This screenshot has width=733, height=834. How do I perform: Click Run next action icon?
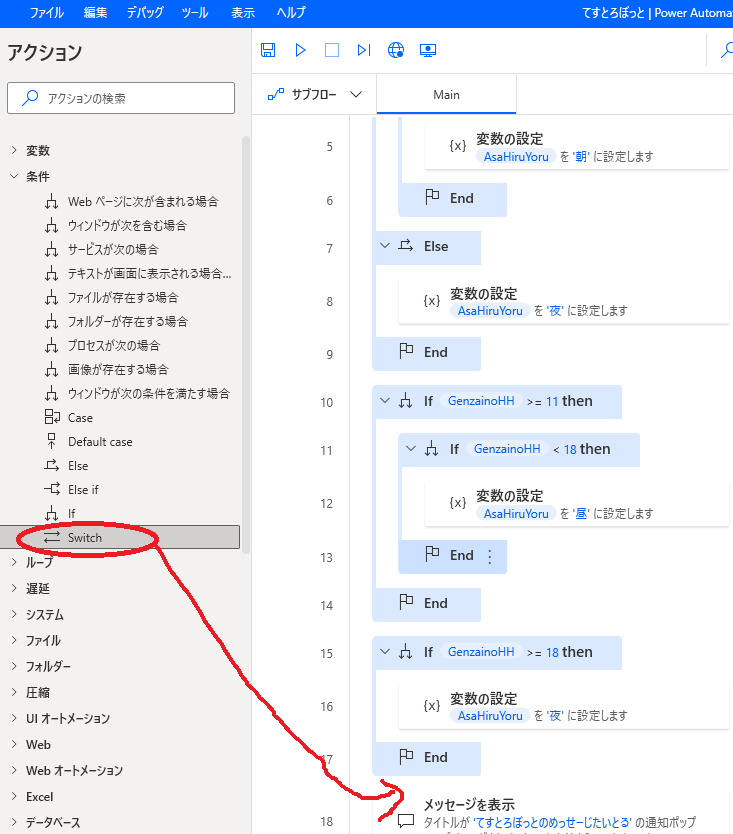tap(364, 50)
